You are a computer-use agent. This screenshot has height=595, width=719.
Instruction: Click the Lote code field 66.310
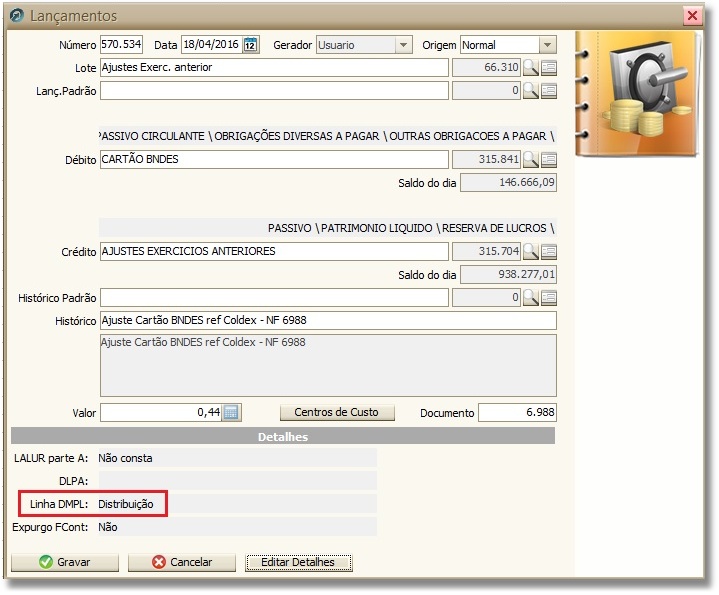pos(486,67)
